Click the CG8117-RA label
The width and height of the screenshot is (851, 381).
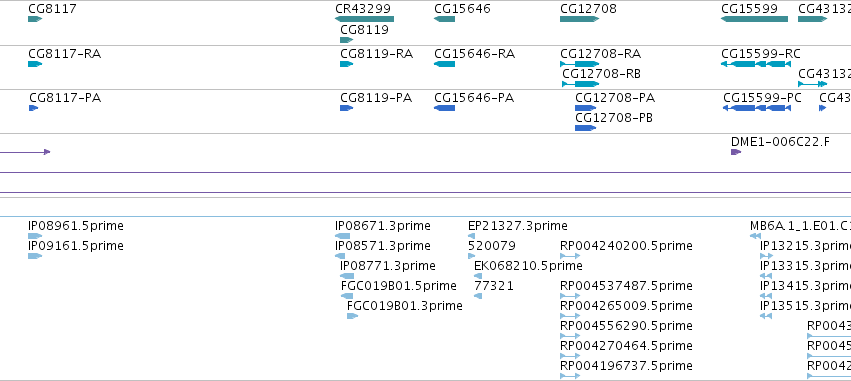point(65,54)
